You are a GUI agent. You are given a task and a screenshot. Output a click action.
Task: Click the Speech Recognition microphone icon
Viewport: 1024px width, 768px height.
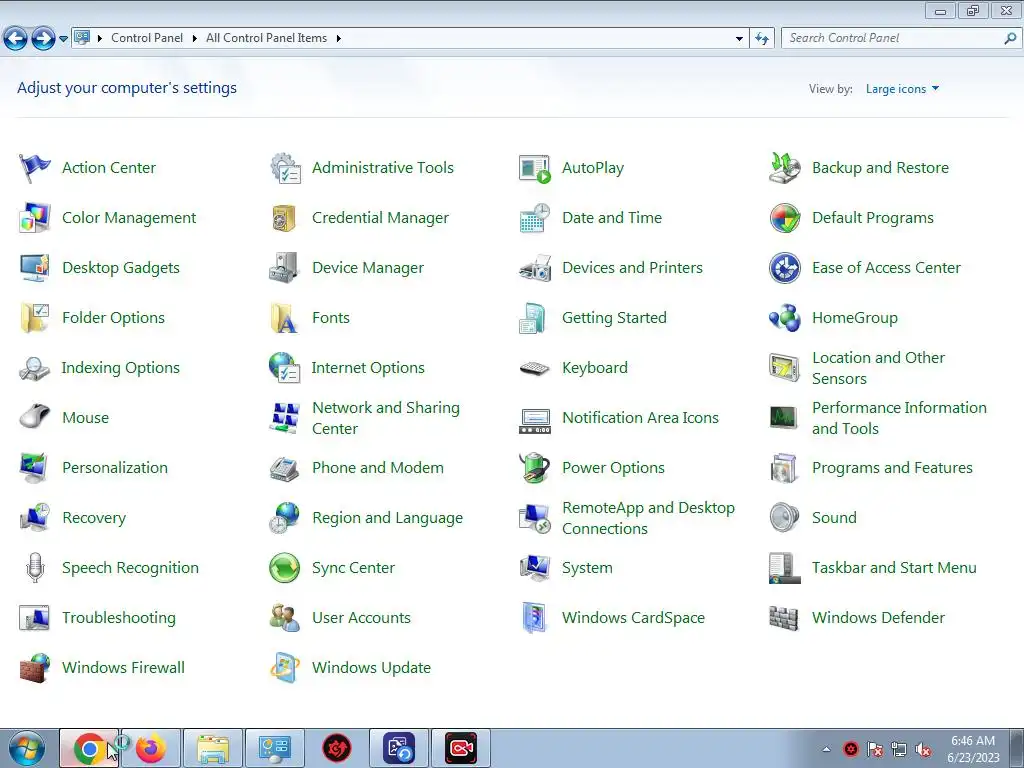point(35,568)
